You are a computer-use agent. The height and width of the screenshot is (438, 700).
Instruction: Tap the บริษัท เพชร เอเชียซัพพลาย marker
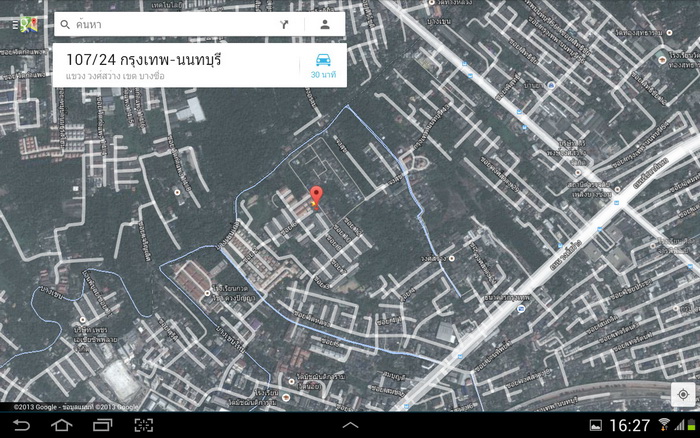tap(83, 320)
